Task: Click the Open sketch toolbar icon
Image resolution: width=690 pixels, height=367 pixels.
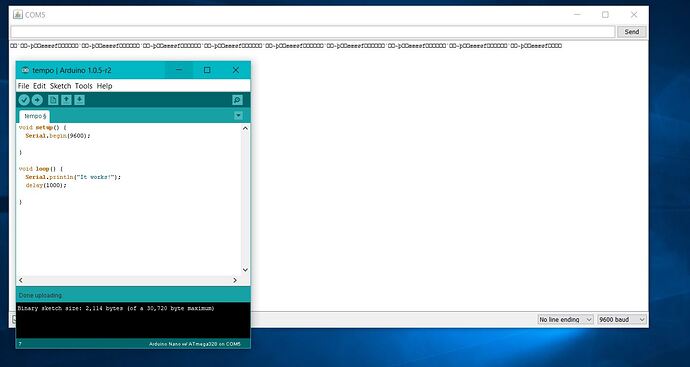Action: click(66, 100)
